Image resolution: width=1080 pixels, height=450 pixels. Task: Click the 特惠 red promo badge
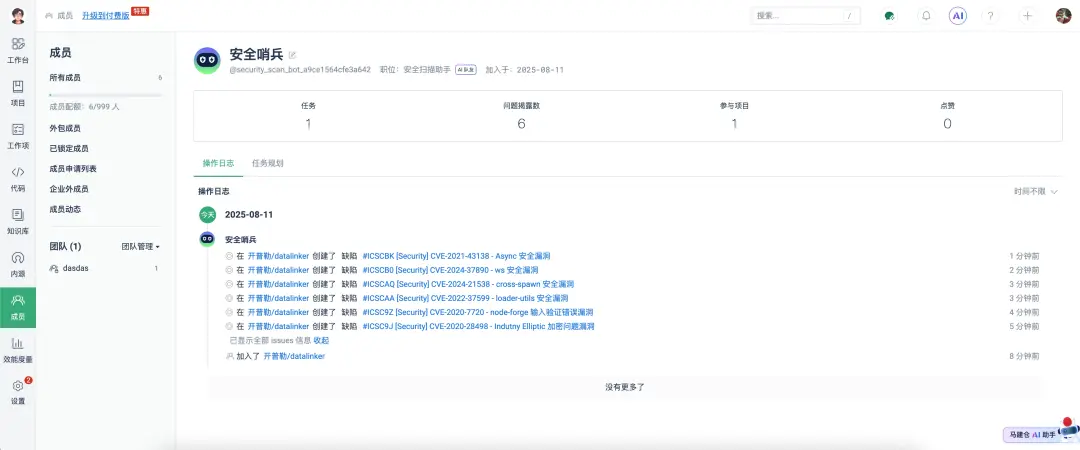pos(141,11)
